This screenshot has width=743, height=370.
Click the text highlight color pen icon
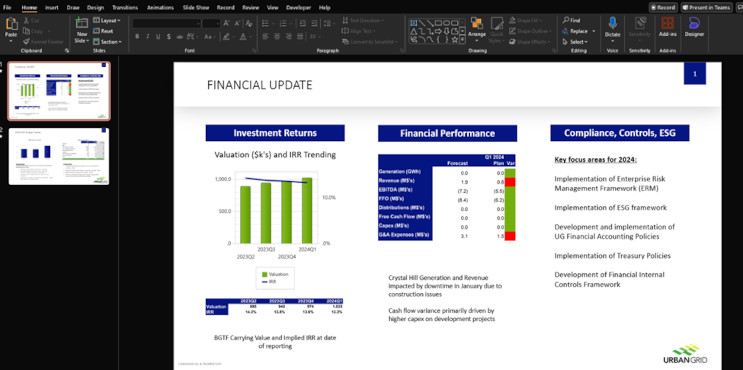coord(227,36)
